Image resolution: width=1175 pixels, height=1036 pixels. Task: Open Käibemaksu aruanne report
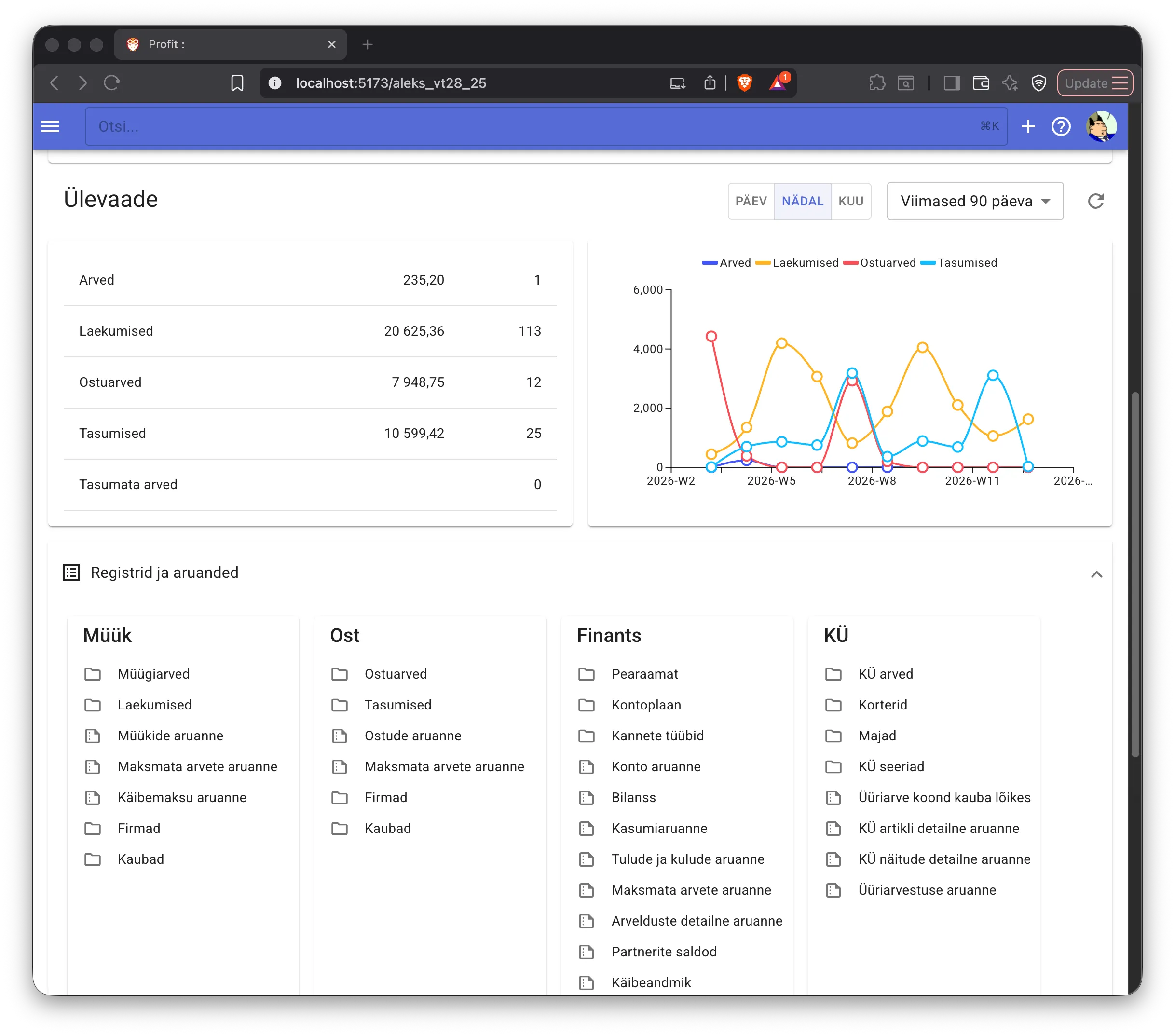pyautogui.click(x=182, y=797)
